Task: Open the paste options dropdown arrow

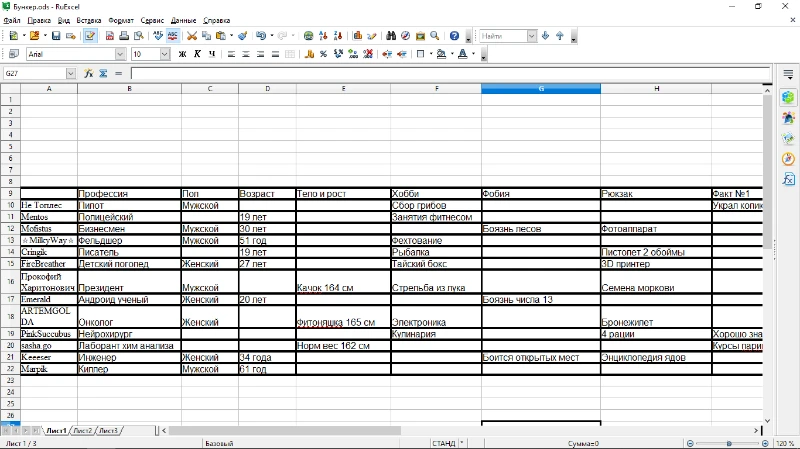Action: (x=231, y=36)
